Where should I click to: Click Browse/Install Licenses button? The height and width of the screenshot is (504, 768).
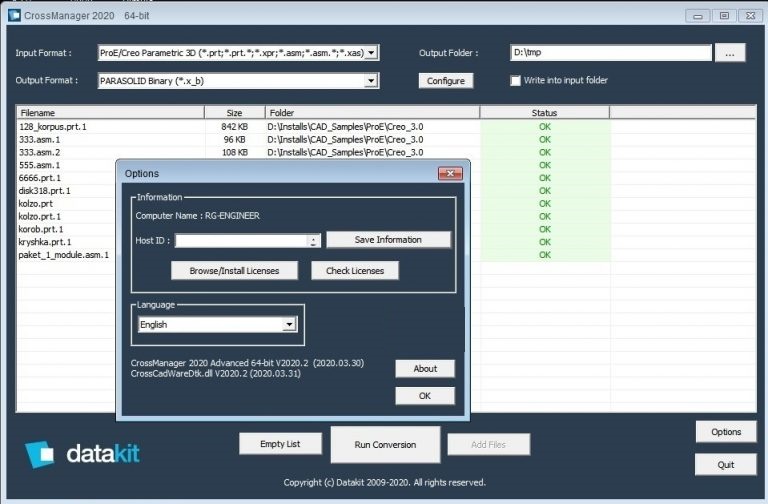coord(234,270)
